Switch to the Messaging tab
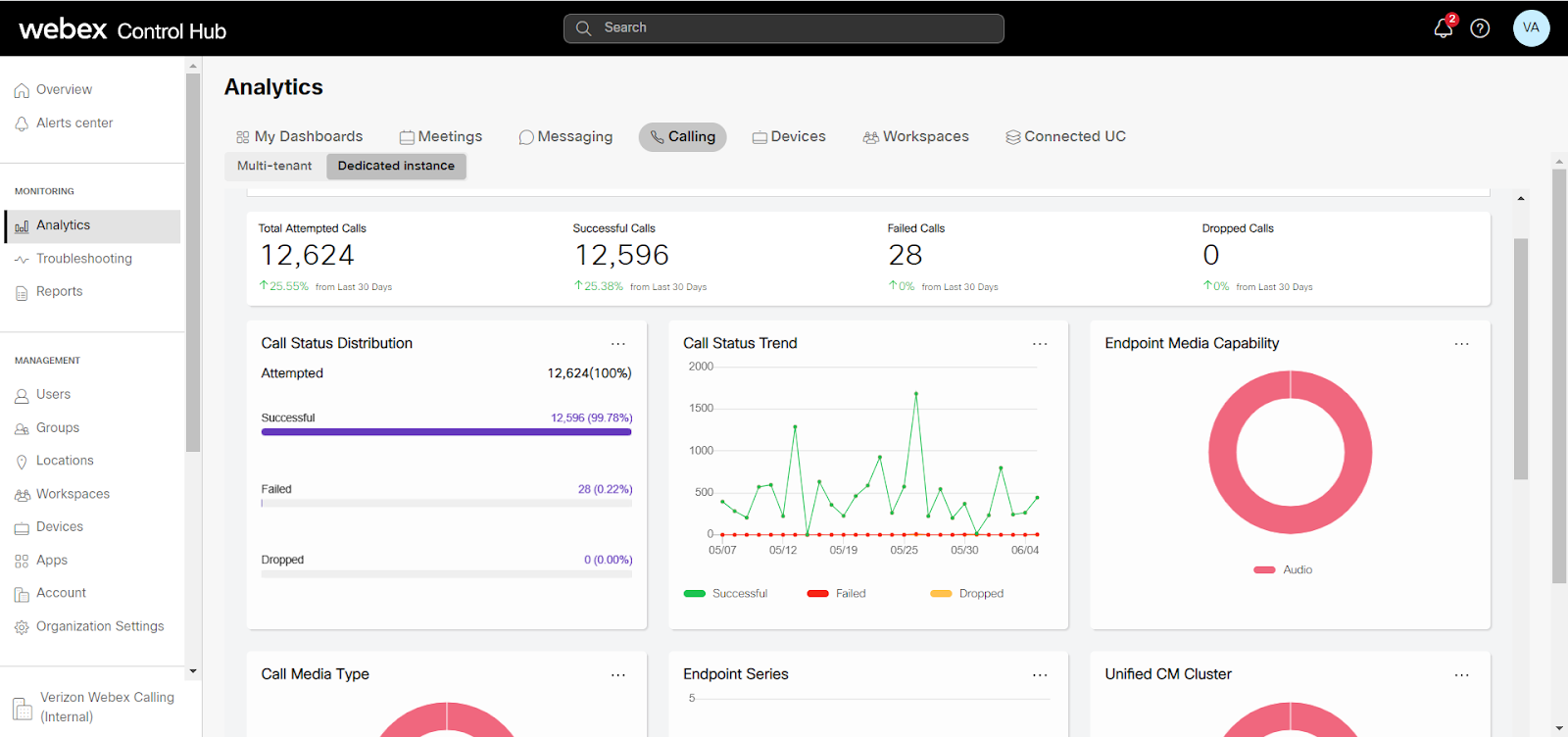The width and height of the screenshot is (1568, 737). point(565,137)
